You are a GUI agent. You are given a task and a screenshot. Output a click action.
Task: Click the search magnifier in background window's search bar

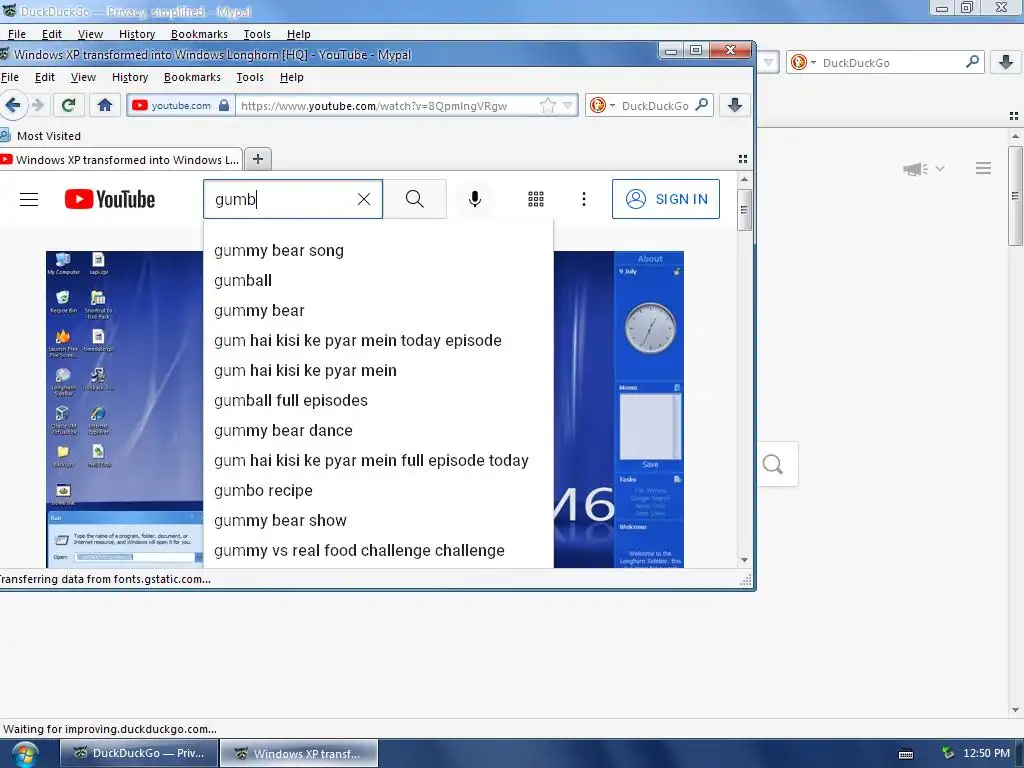click(x=972, y=61)
